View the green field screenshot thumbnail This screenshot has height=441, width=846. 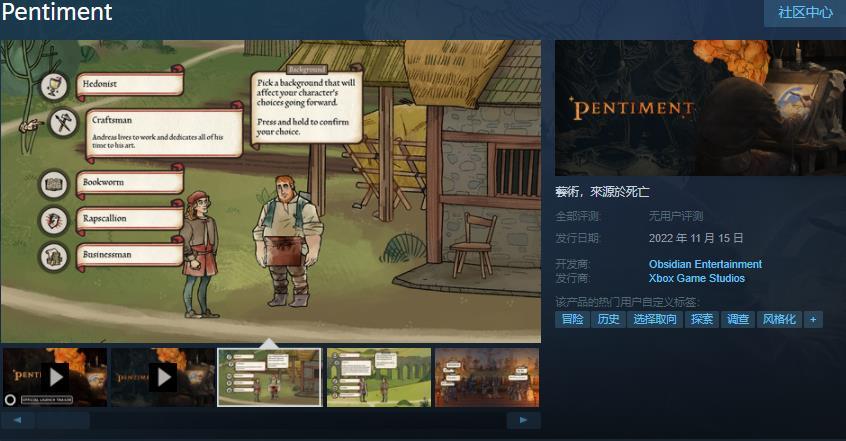pyautogui.click(x=379, y=377)
